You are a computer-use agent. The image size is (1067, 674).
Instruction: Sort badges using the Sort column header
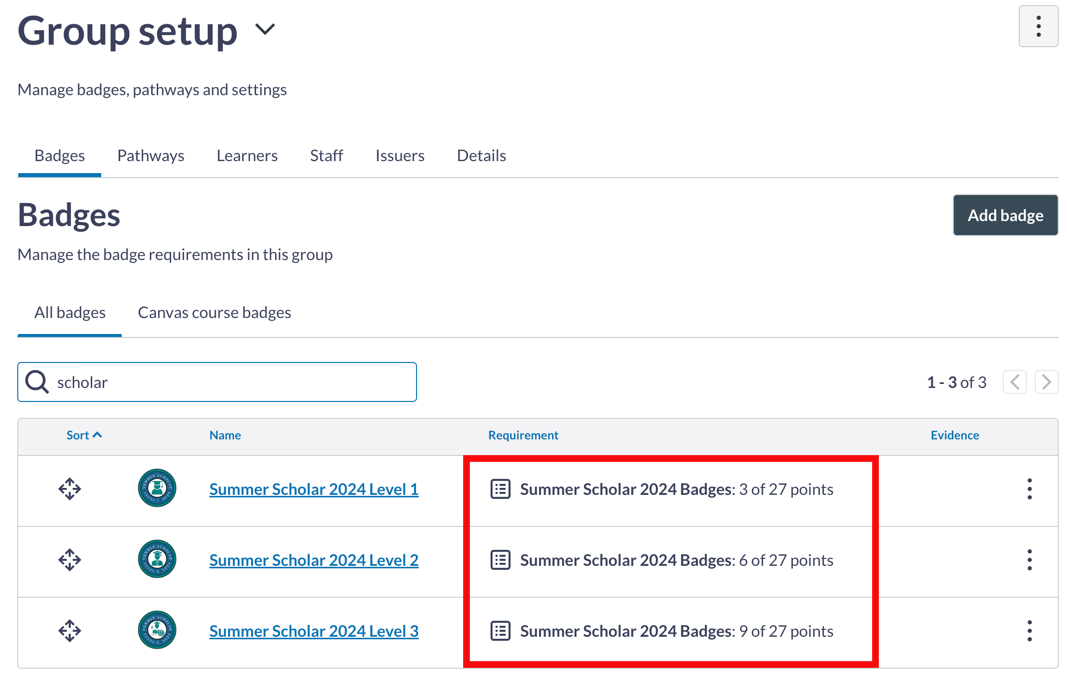(84, 435)
